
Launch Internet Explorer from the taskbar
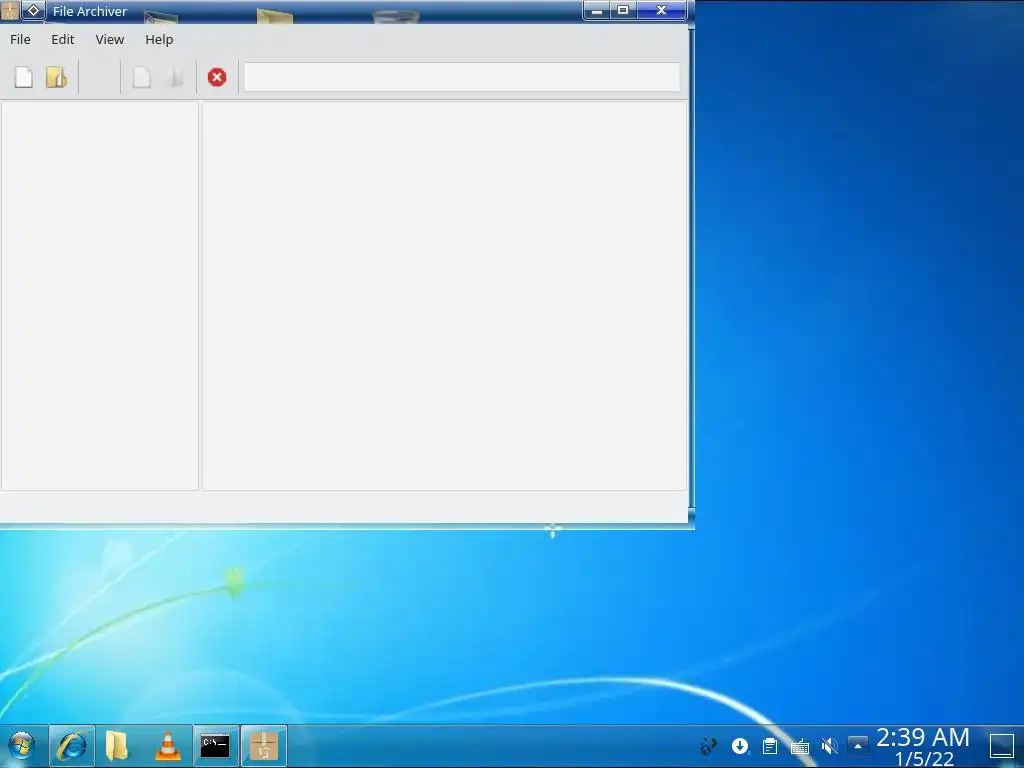72,746
